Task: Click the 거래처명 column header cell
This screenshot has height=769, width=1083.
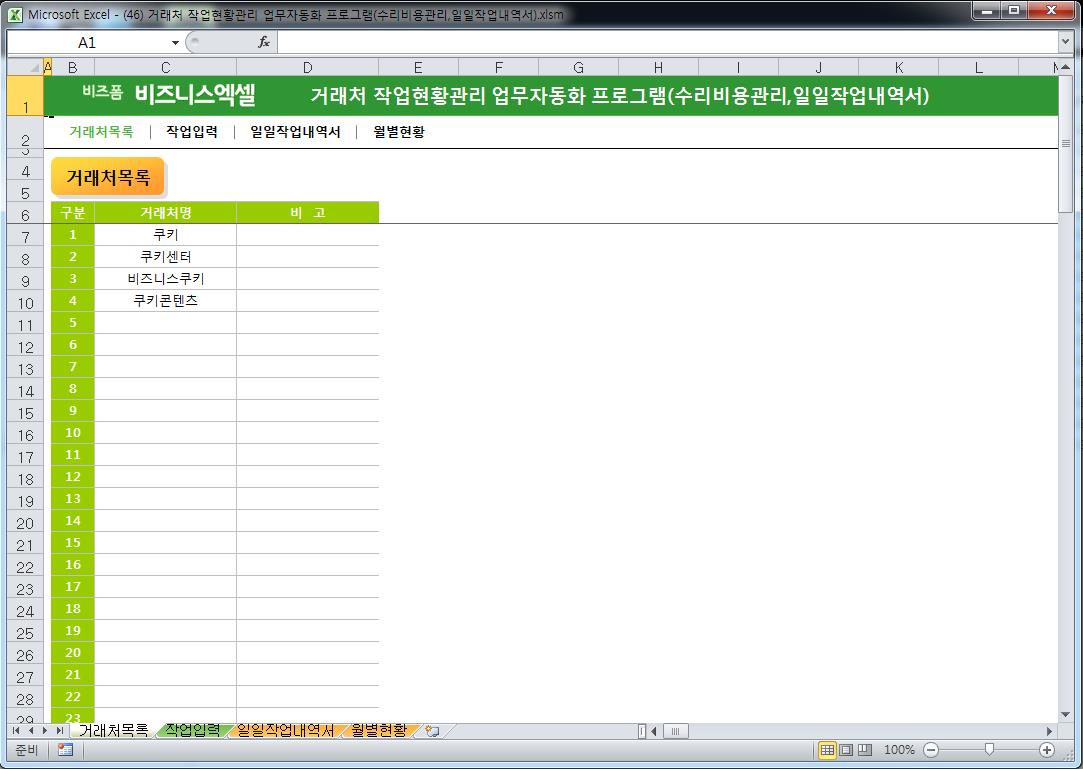Action: 165,212
